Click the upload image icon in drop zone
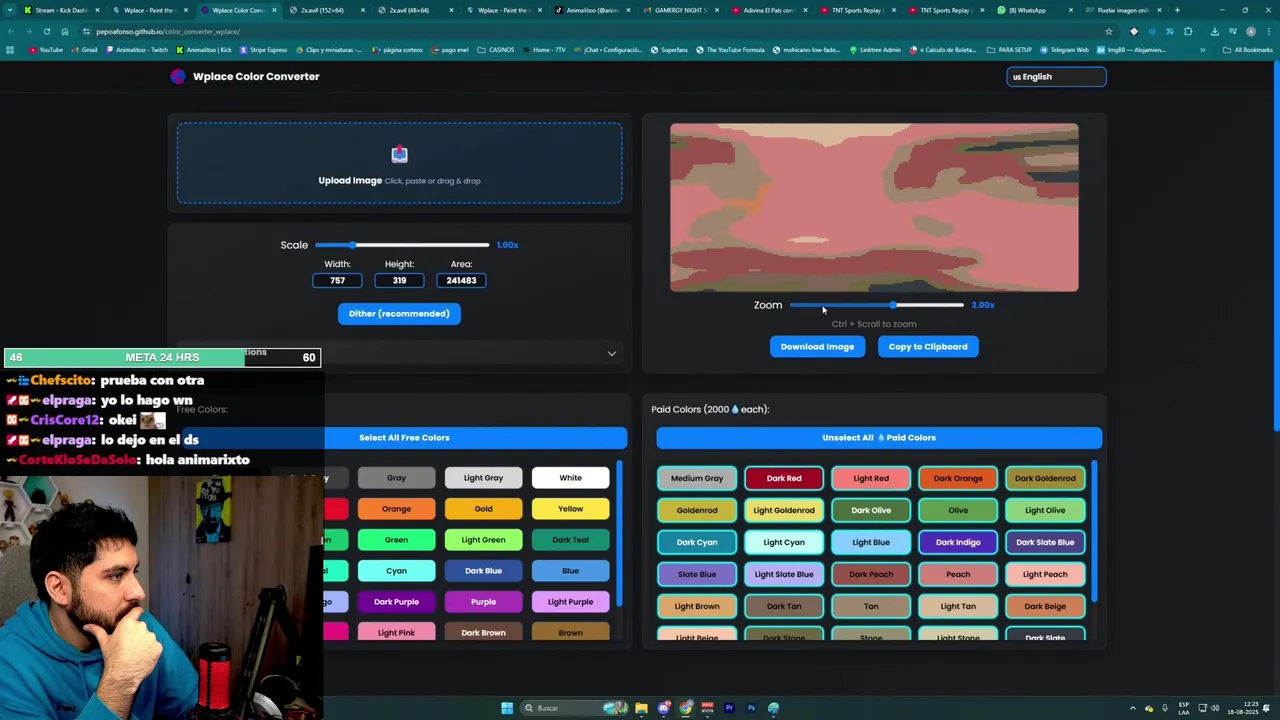1280x720 pixels. (400, 154)
